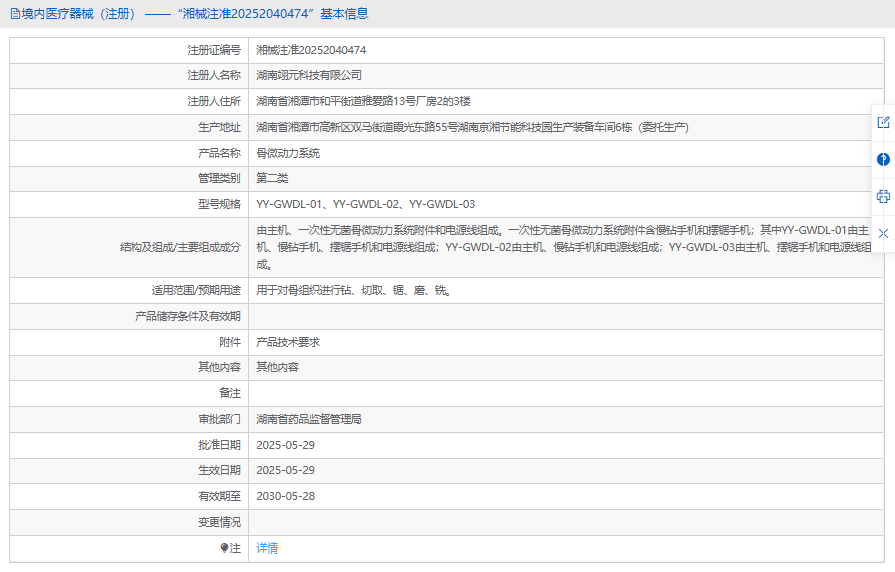
Task: Click the 生产地址 label
Action: click(219, 127)
